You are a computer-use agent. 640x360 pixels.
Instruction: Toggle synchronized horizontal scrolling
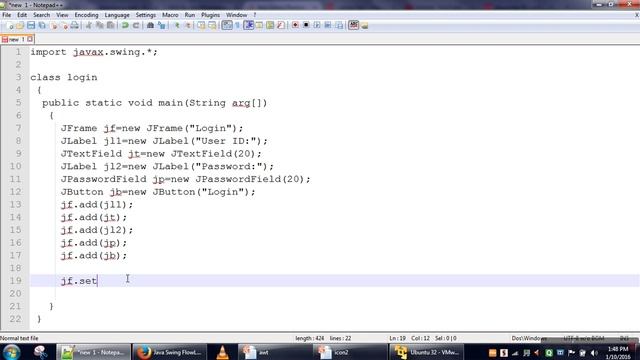click(212, 25)
